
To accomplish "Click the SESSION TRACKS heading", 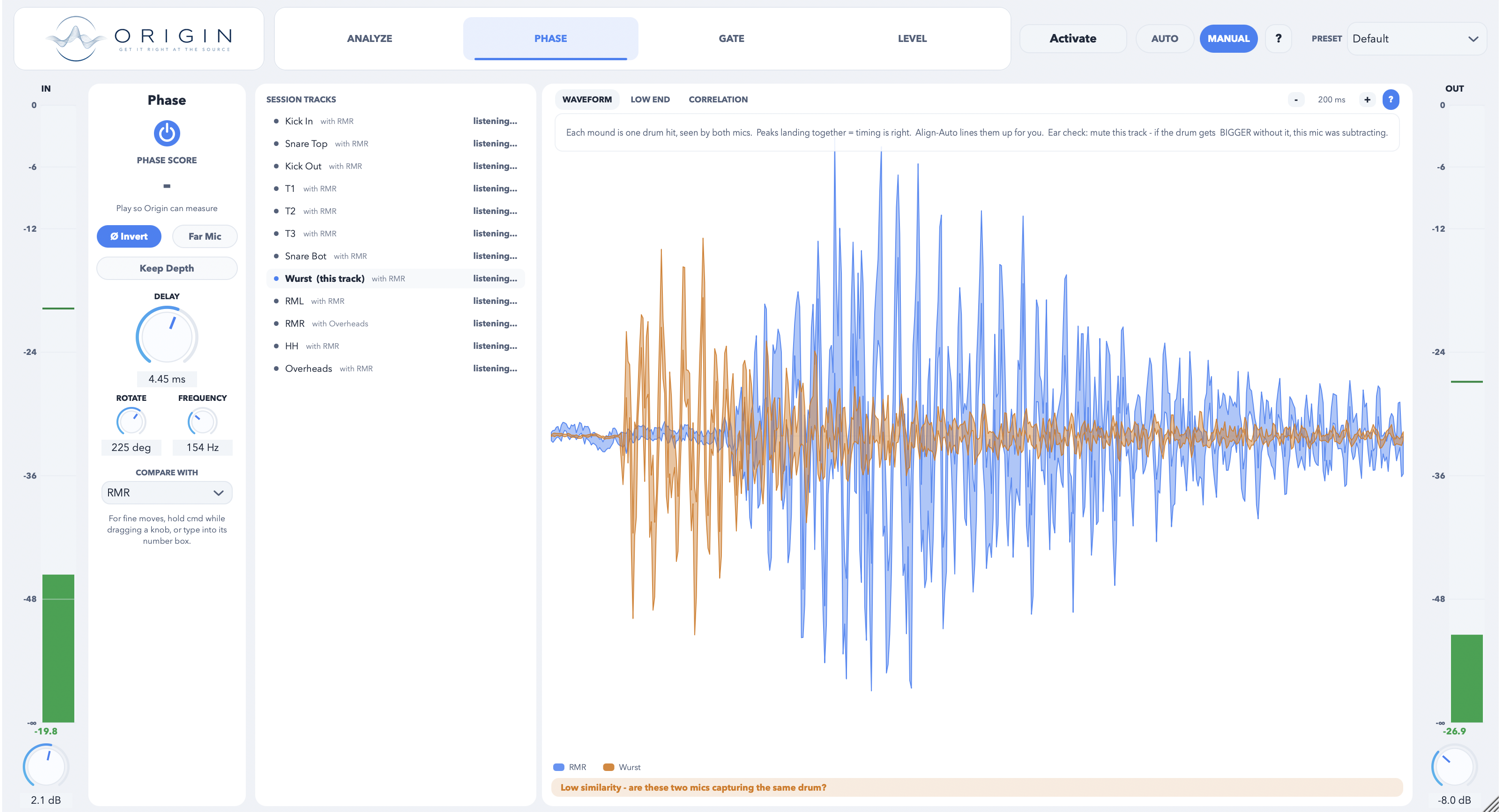I will click(x=301, y=100).
